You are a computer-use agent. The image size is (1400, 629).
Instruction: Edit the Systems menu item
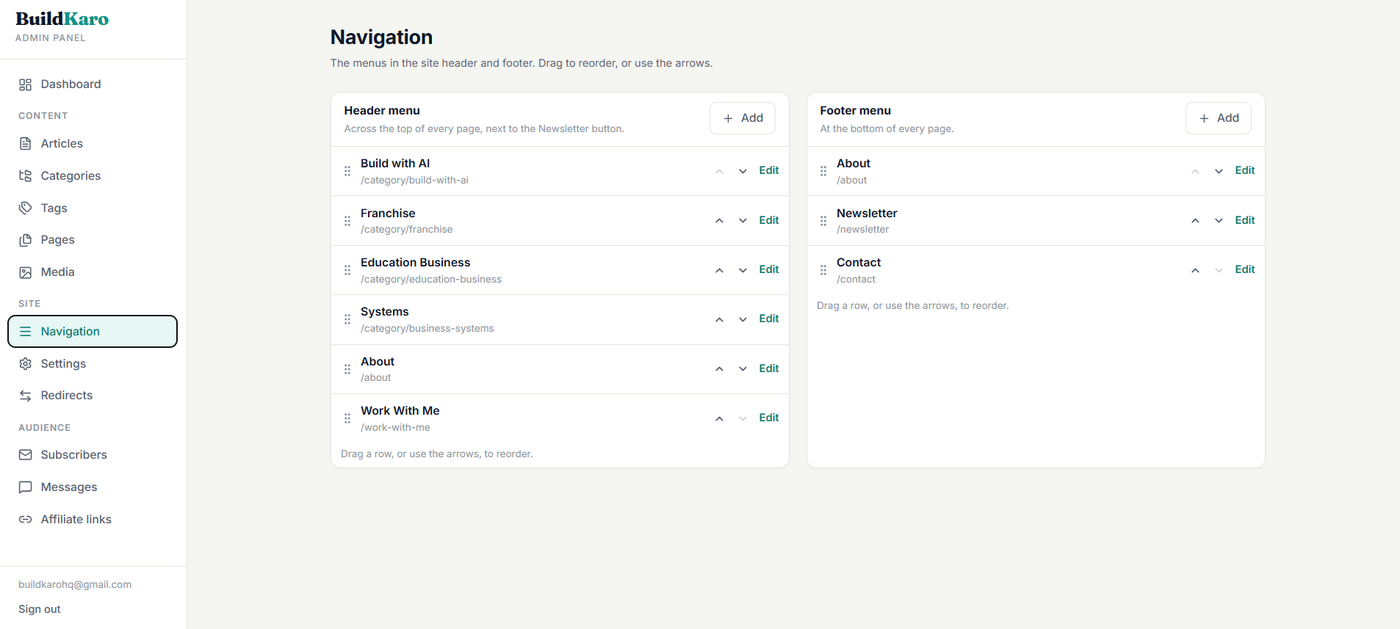tap(768, 319)
